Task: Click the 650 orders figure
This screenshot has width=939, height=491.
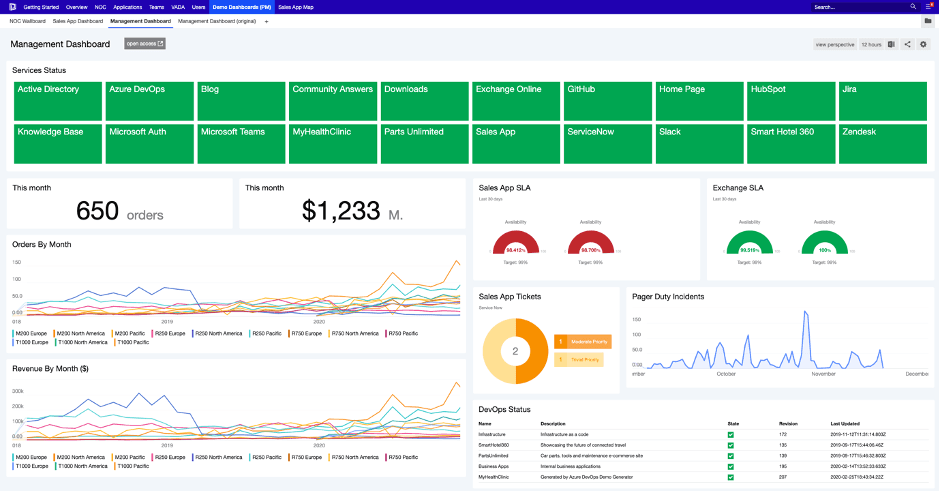Action: tap(120, 211)
